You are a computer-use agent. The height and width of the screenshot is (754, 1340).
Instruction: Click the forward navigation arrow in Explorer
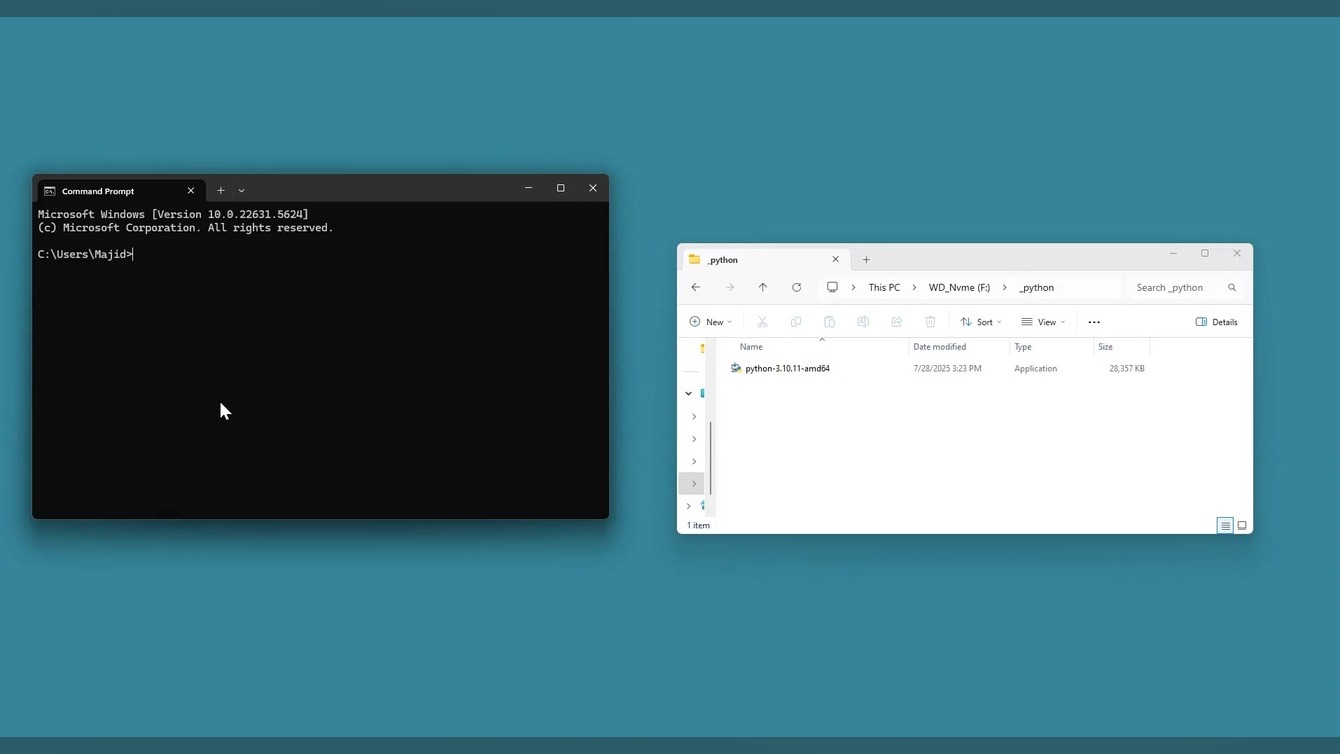pos(730,287)
